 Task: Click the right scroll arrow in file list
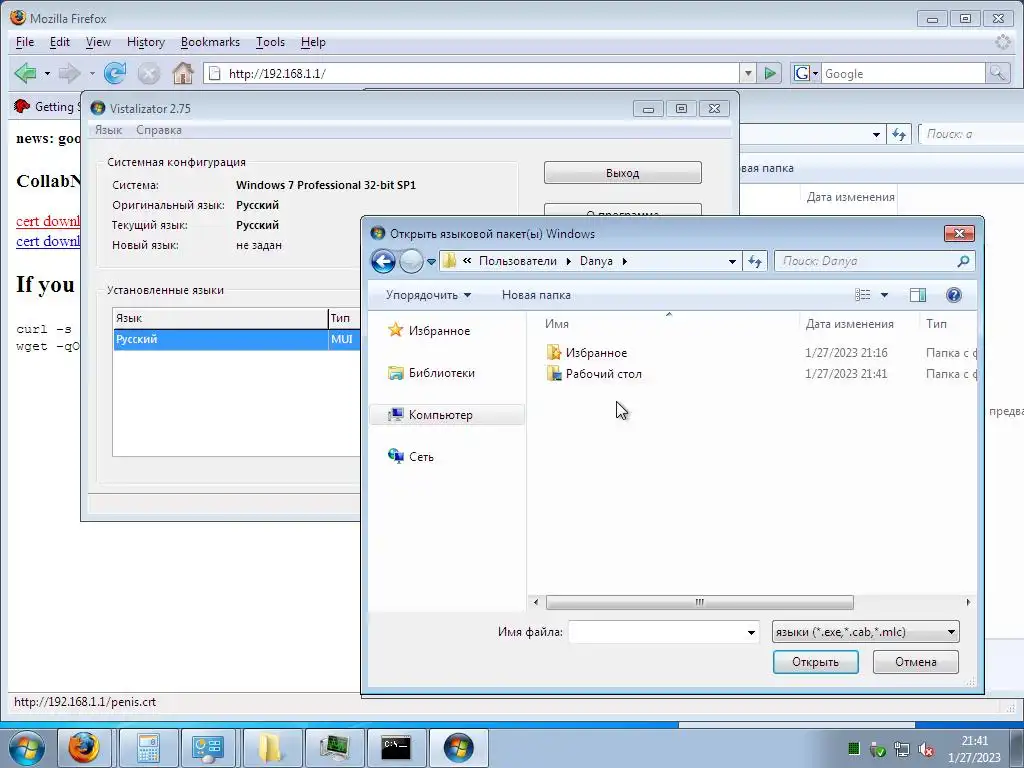[x=968, y=602]
